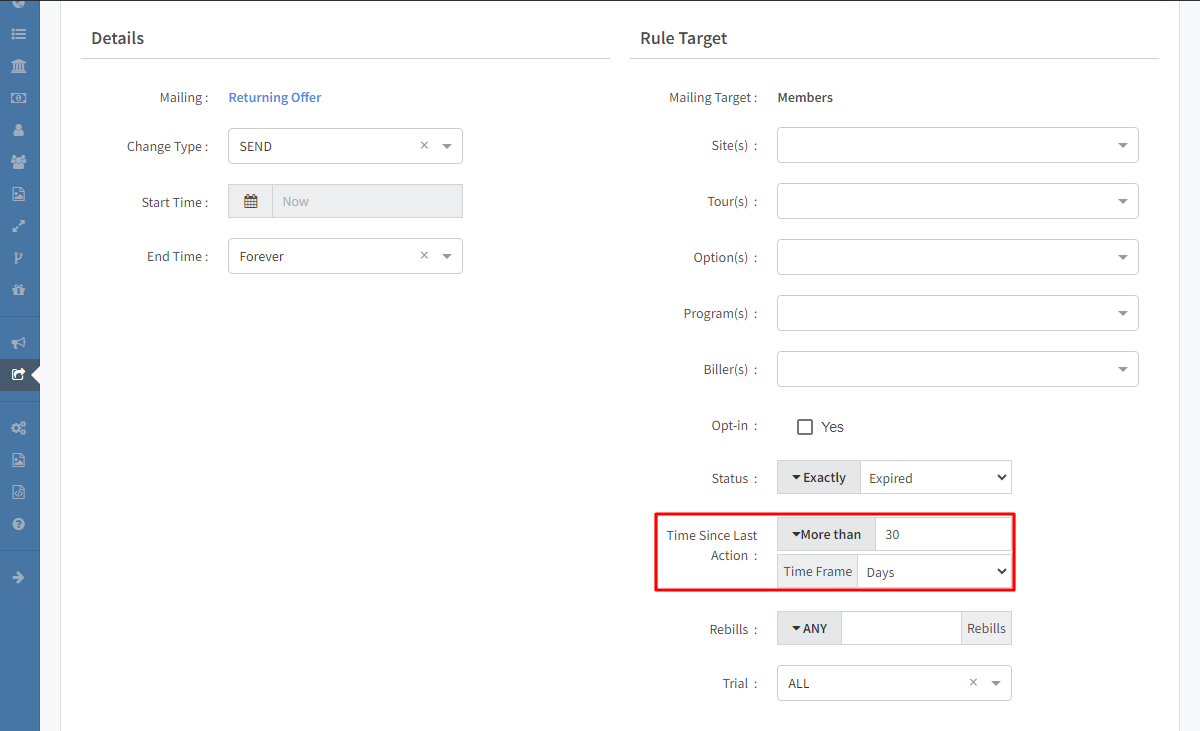Open the question mark help icon
Viewport: 1200px width, 731px height.
click(x=18, y=524)
